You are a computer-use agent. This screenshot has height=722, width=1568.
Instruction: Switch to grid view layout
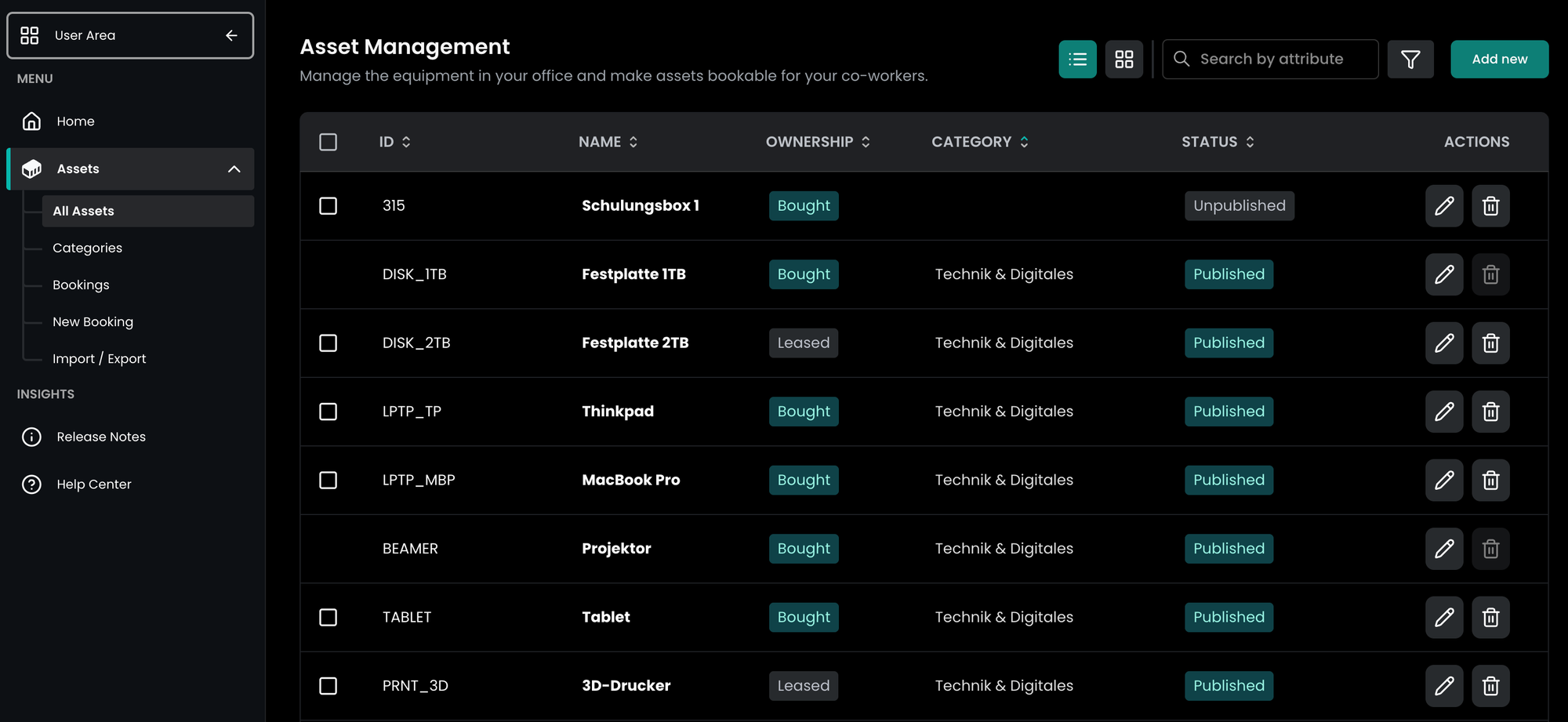[x=1123, y=59]
